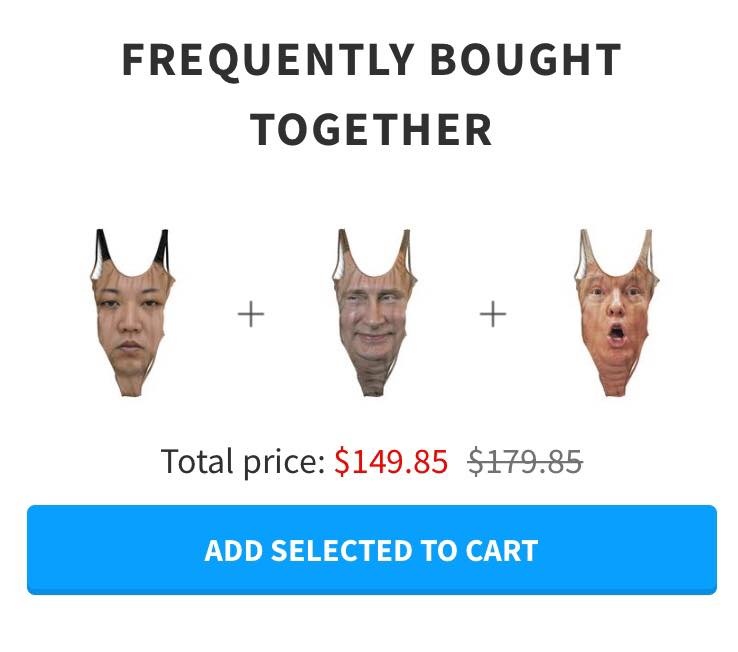Click the orange-toned swimsuit product image
738x652 pixels.
coord(617,313)
